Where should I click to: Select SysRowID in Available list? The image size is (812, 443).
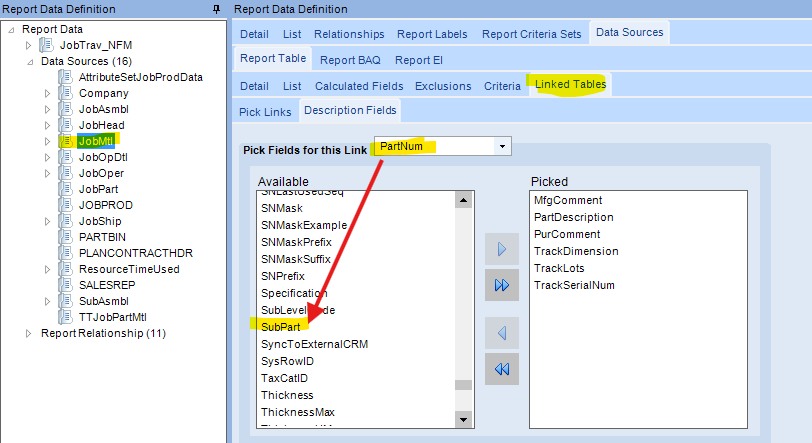point(287,361)
